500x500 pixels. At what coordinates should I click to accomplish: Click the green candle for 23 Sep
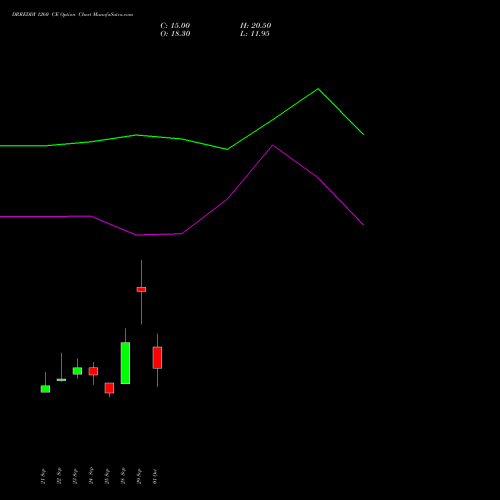coord(77,371)
